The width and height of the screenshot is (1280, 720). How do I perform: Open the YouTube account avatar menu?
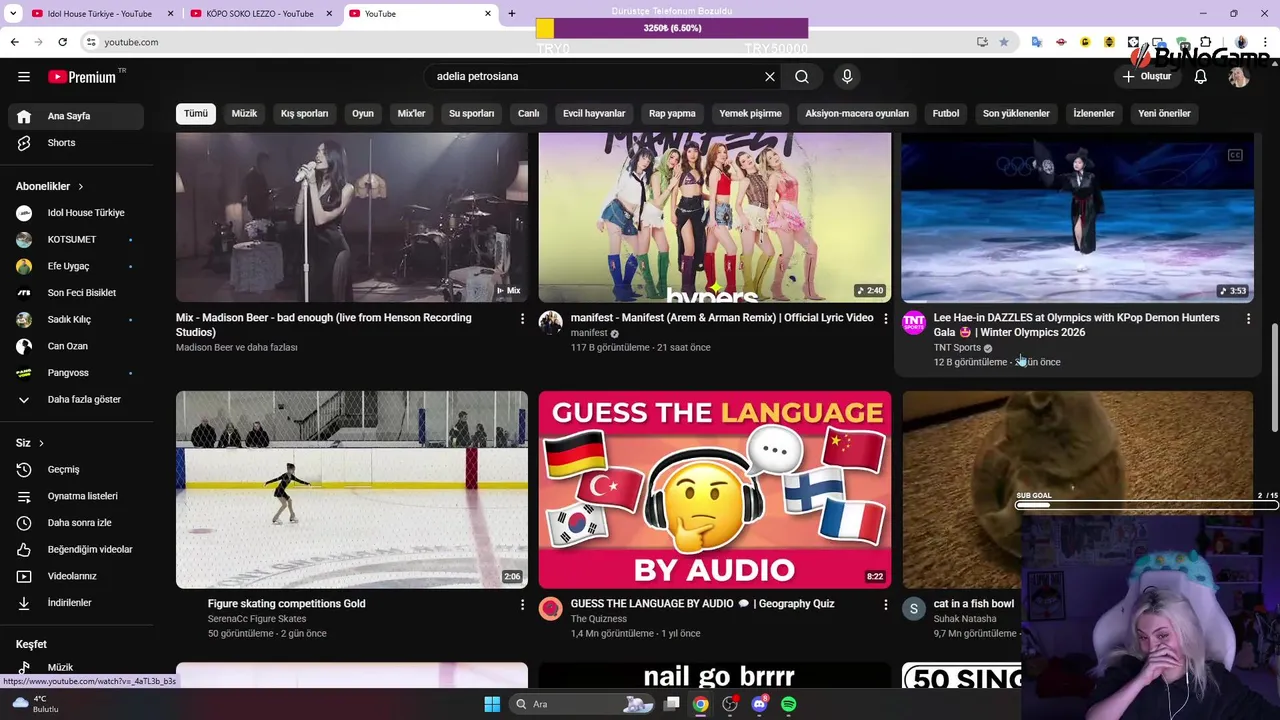(1239, 76)
